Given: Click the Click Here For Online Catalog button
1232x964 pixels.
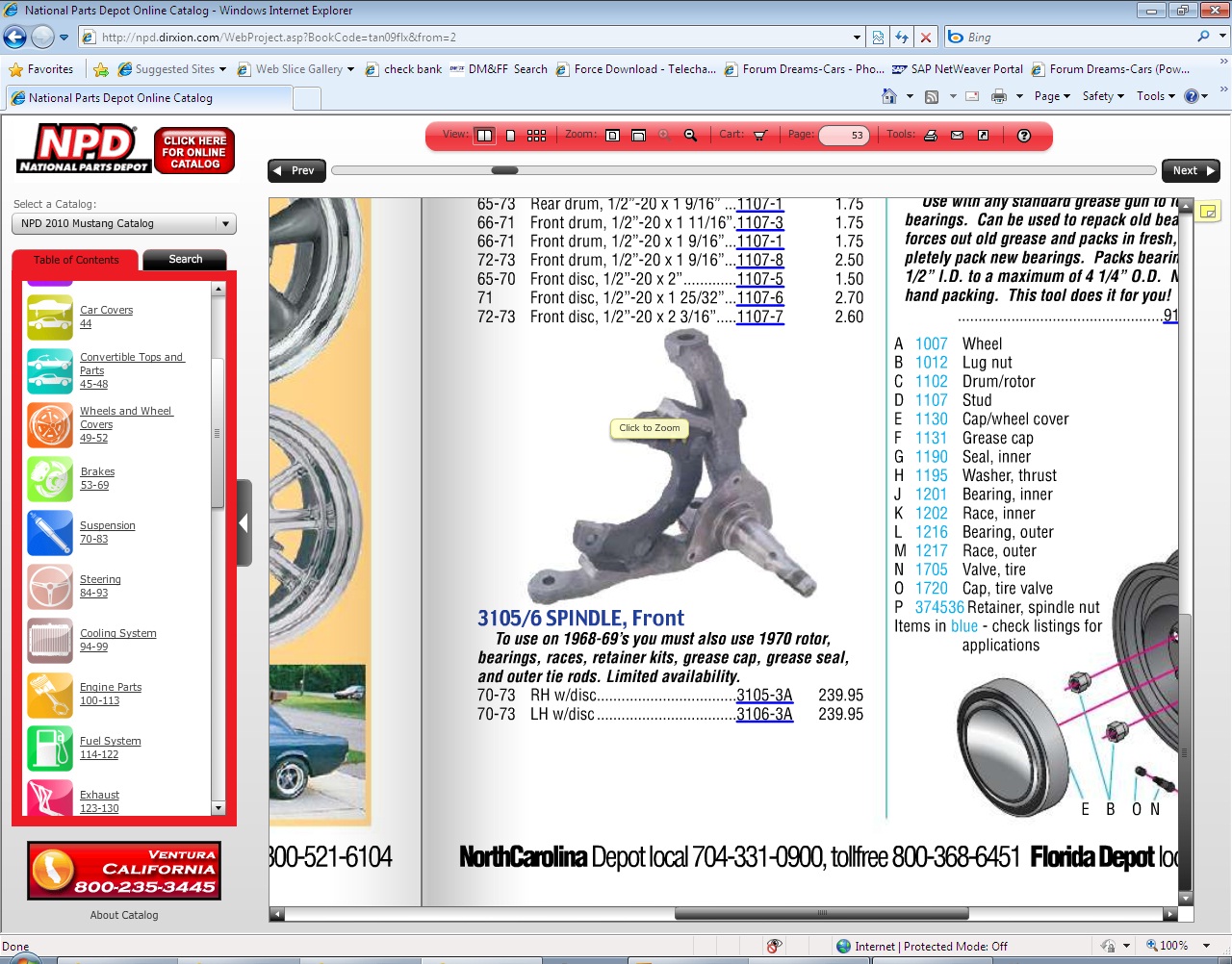Looking at the screenshot, I should 194,152.
